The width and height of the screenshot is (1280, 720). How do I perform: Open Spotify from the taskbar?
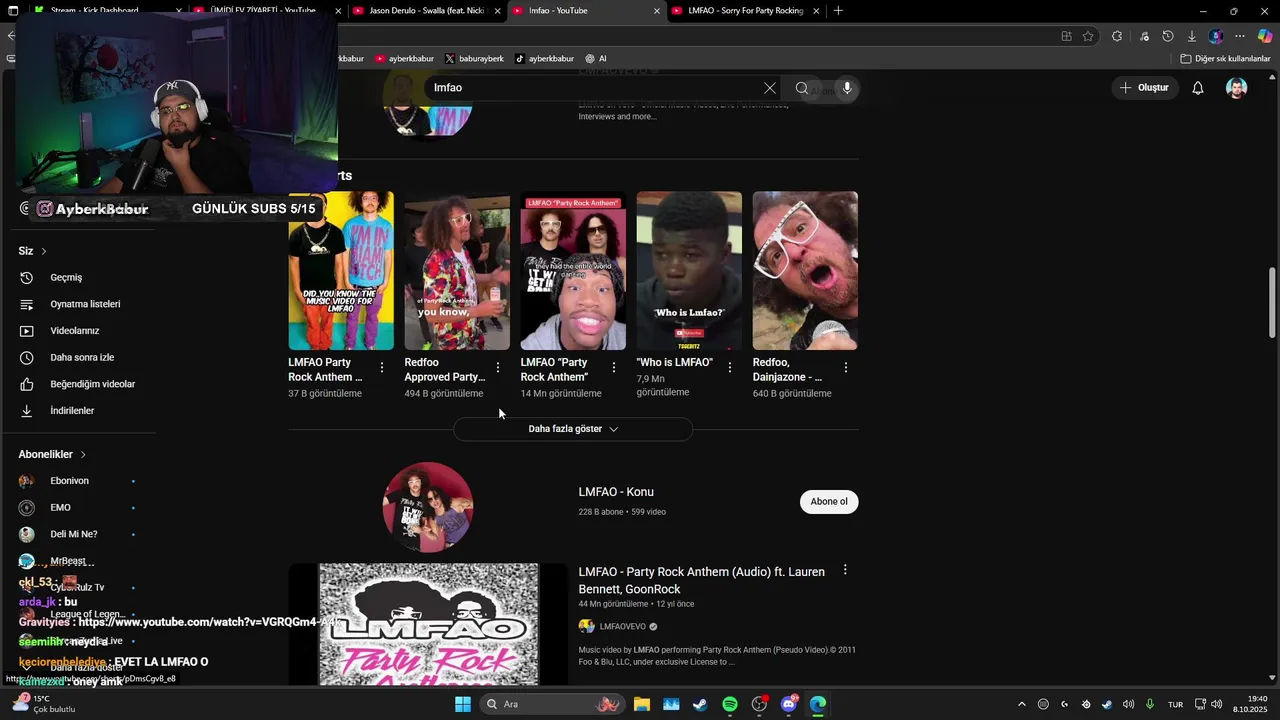[730, 704]
